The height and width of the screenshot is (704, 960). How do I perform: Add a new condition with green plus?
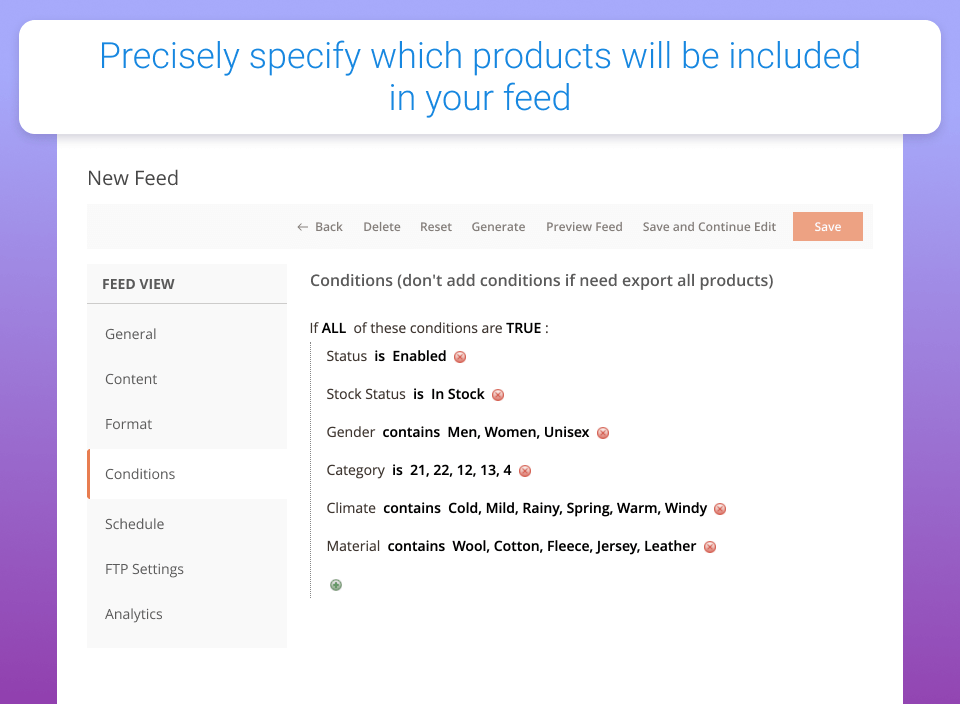pos(336,585)
